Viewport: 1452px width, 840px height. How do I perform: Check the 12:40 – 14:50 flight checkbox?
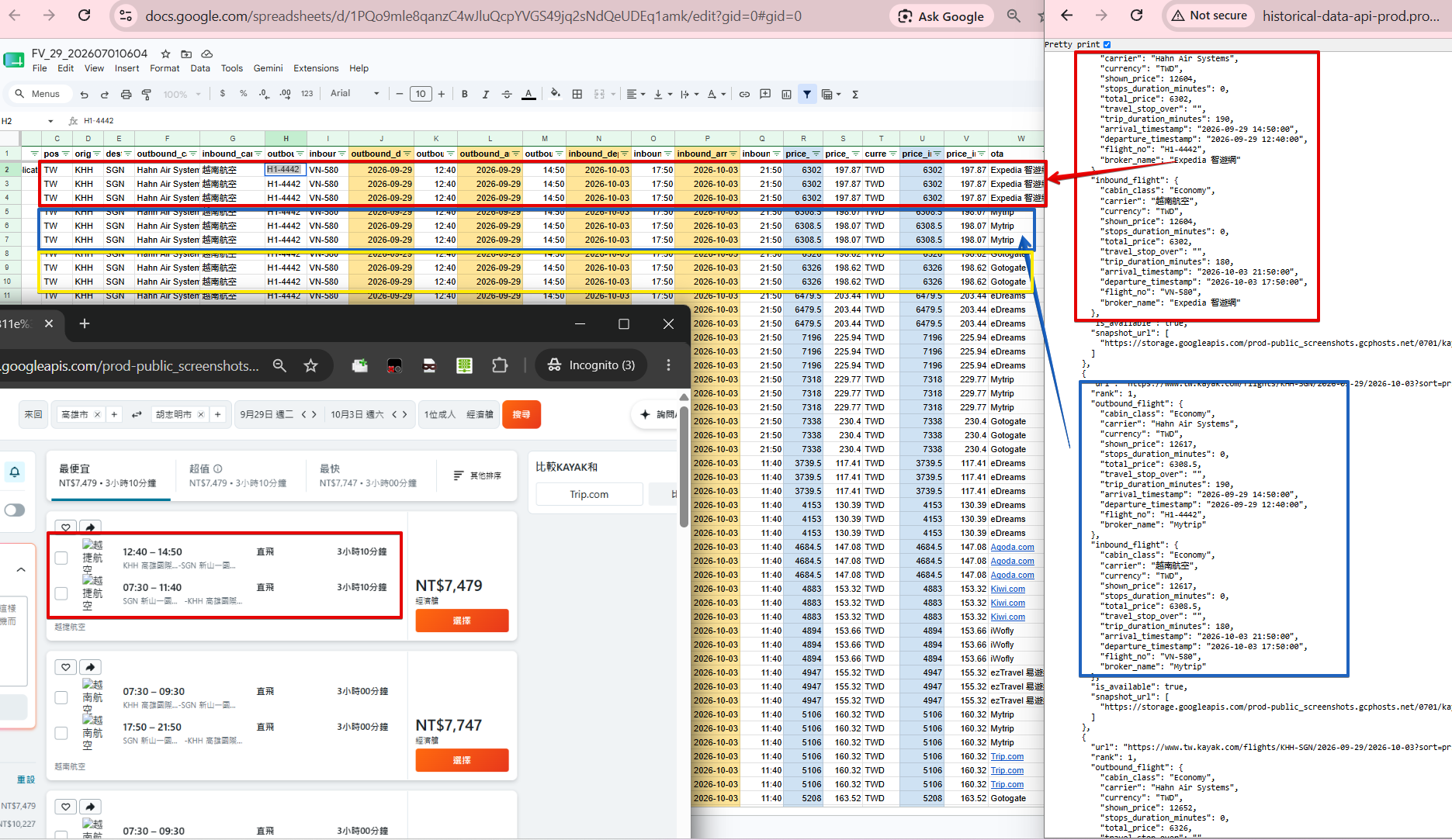pyautogui.click(x=61, y=557)
